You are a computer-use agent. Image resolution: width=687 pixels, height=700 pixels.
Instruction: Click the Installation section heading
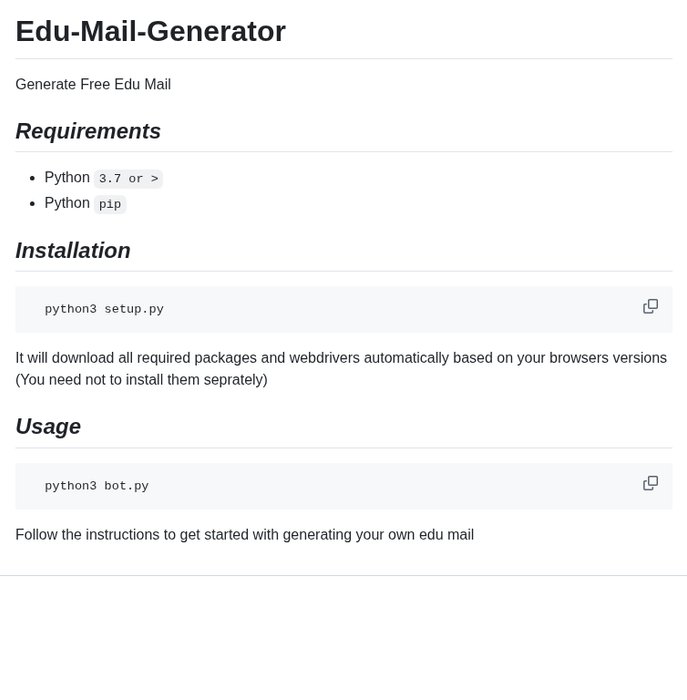point(73,250)
